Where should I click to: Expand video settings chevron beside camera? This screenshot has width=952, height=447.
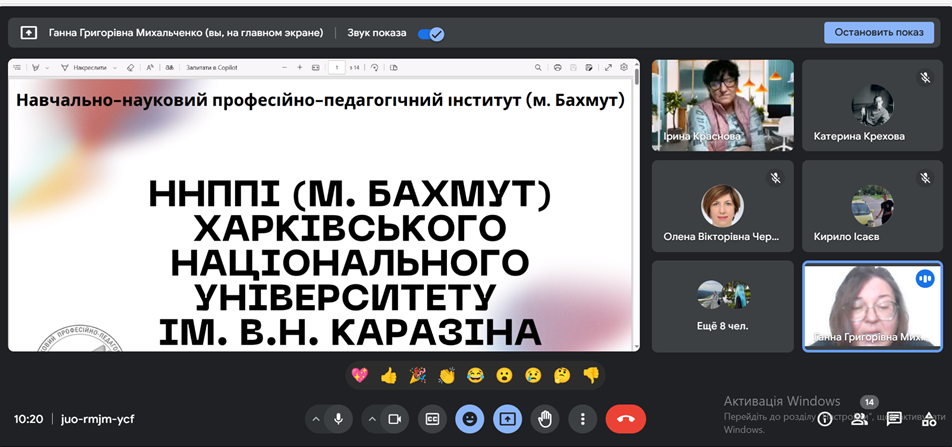click(372, 419)
